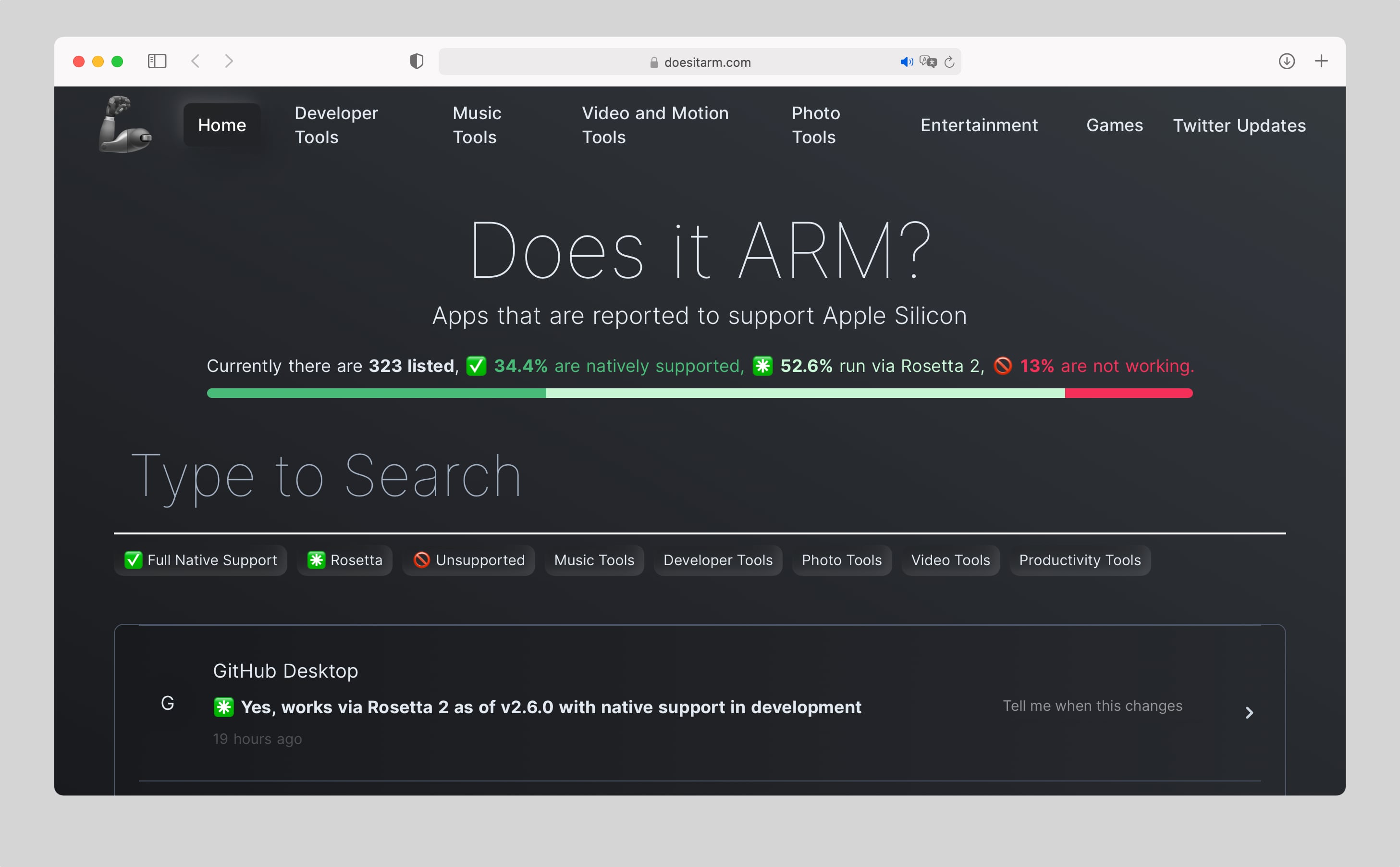Click the red not-working segment of bar
This screenshot has width=1400, height=867.
1129,393
